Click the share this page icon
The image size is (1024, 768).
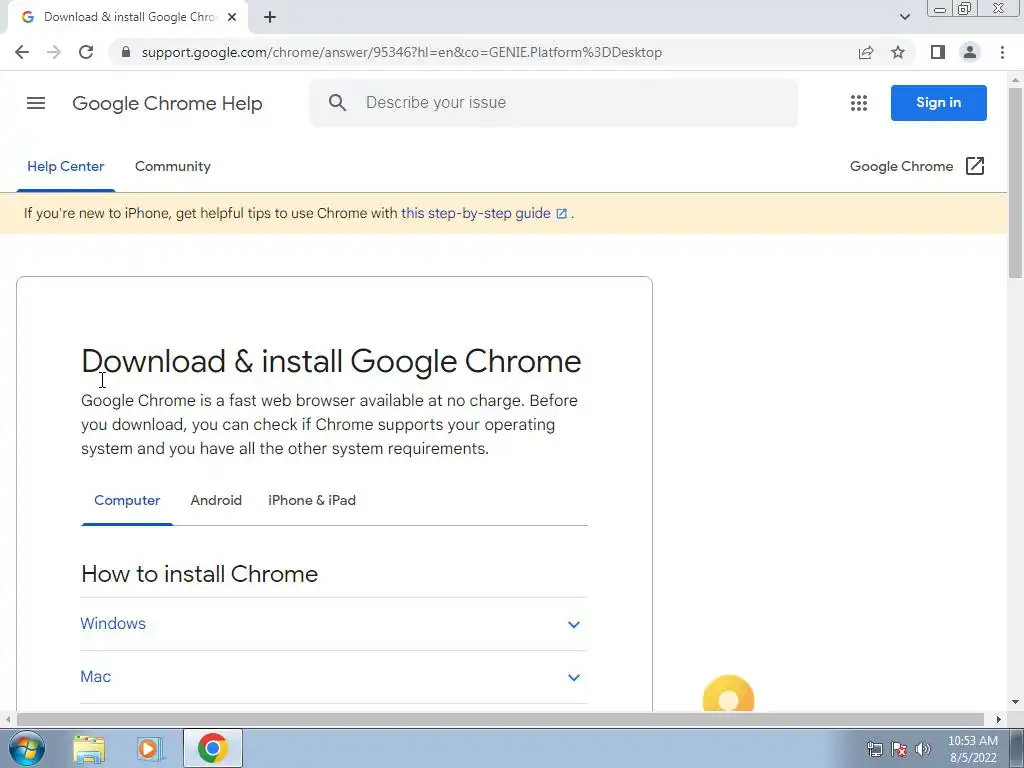click(866, 52)
